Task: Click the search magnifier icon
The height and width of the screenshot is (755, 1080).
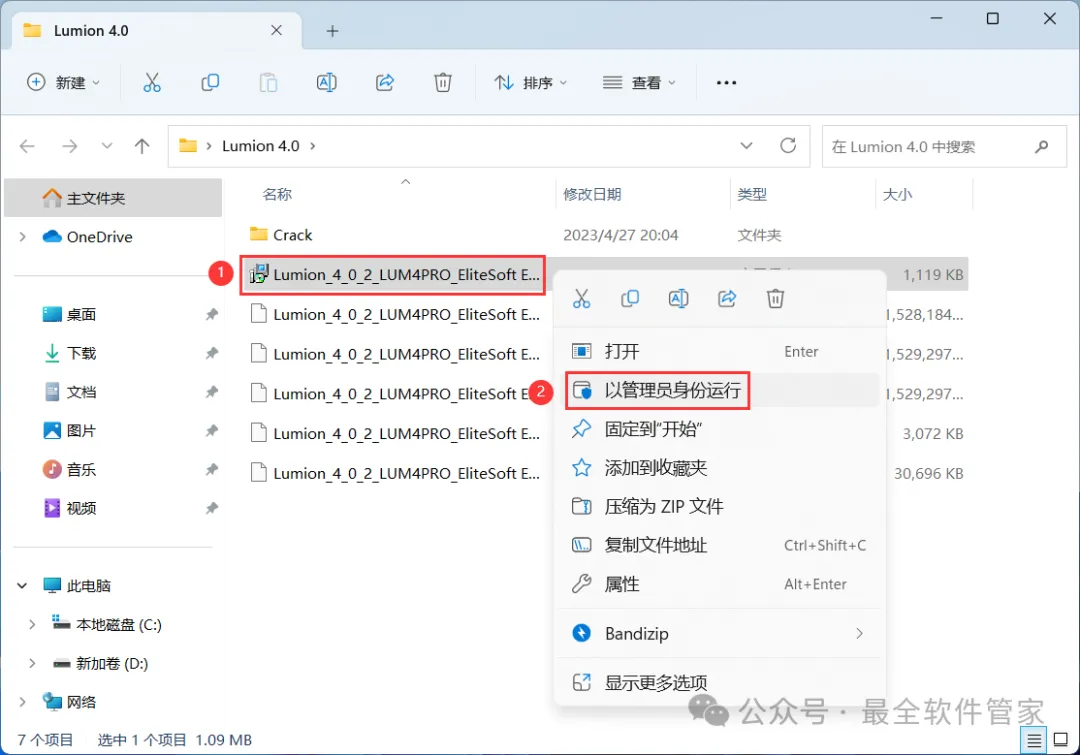Action: tap(1041, 146)
